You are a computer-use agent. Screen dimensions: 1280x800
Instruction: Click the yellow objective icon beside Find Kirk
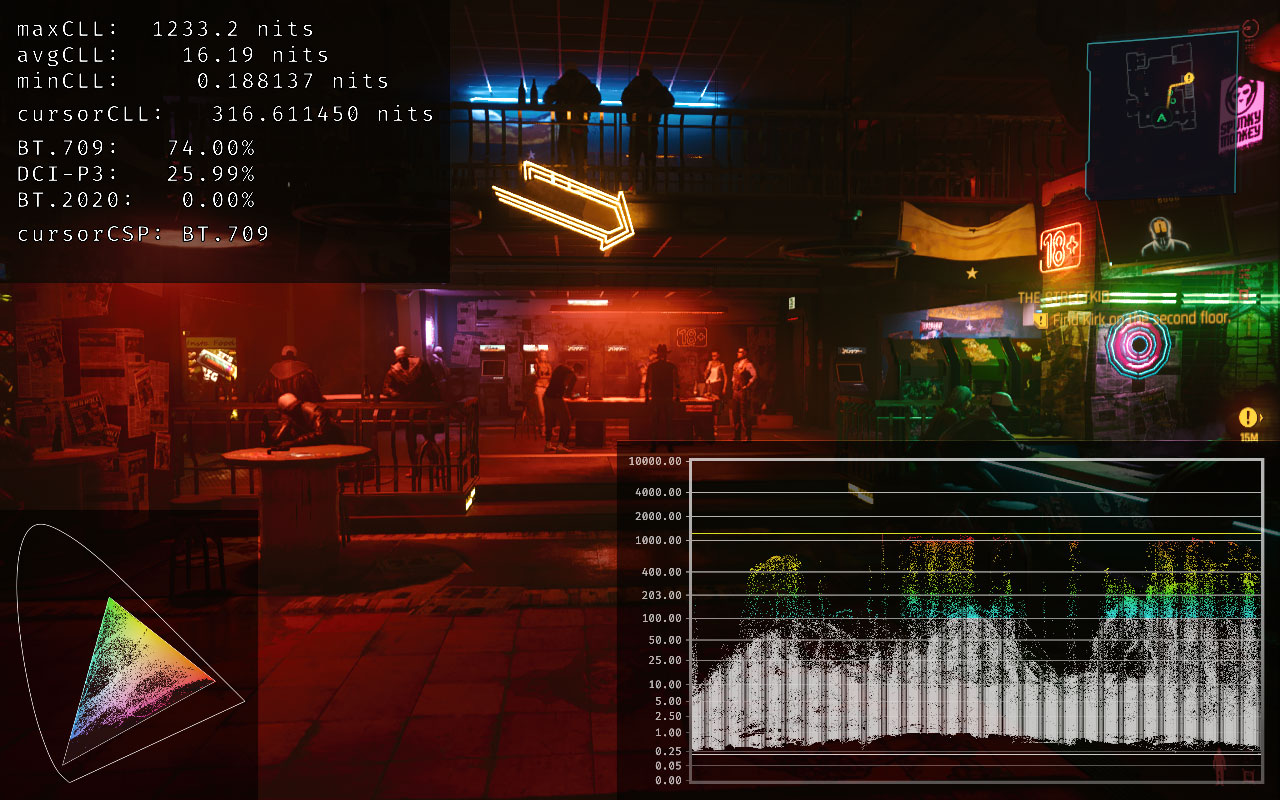(1041, 320)
